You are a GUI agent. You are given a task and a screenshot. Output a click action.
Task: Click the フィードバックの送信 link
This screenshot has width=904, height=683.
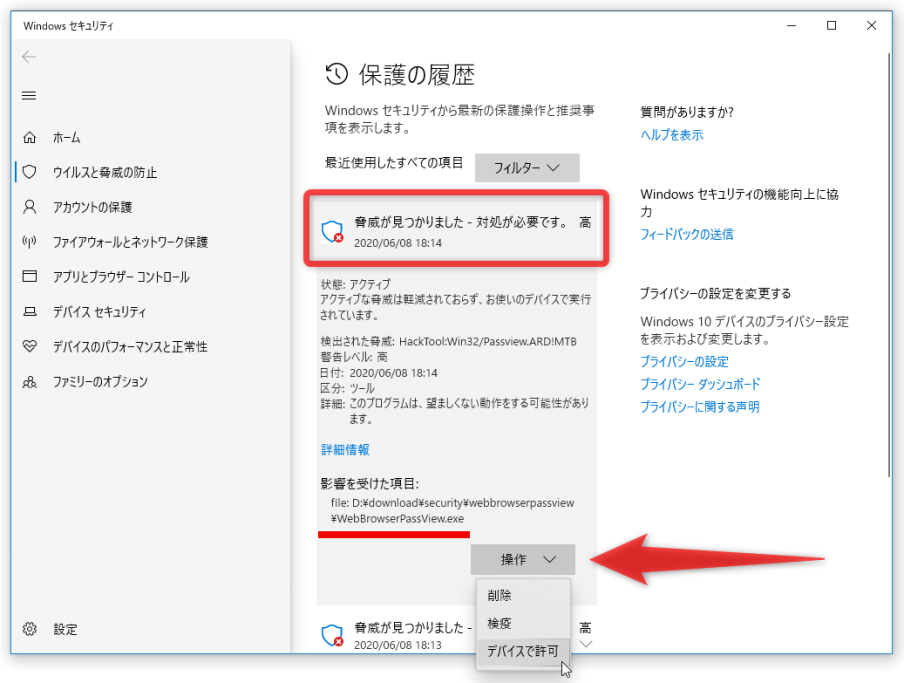687,234
